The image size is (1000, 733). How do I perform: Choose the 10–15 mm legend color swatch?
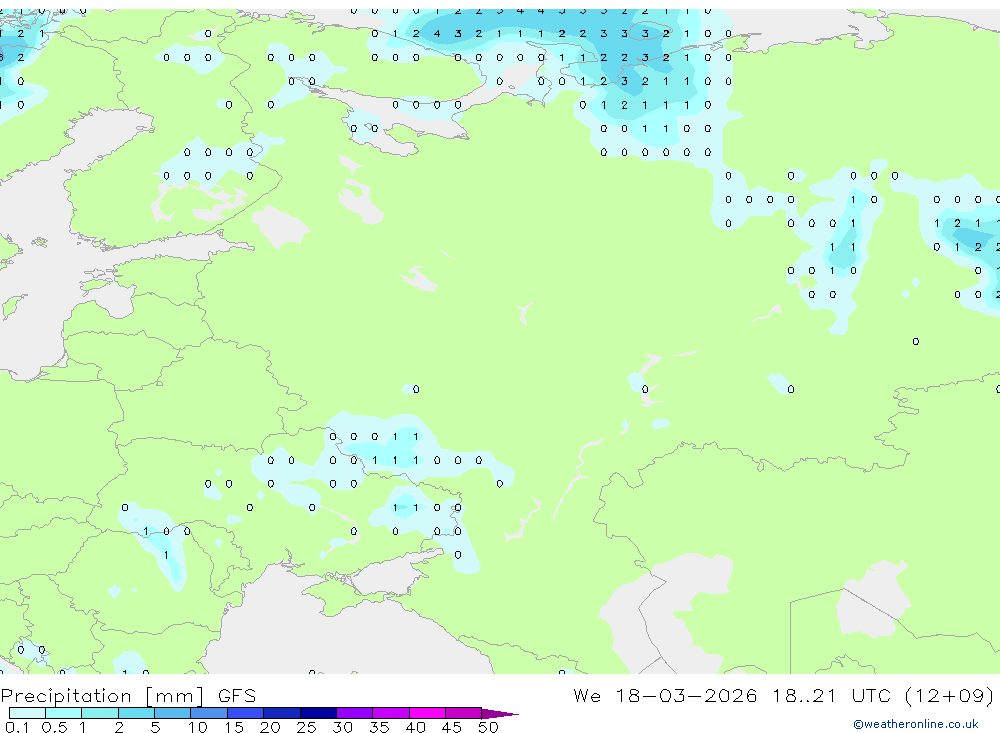[x=209, y=713]
